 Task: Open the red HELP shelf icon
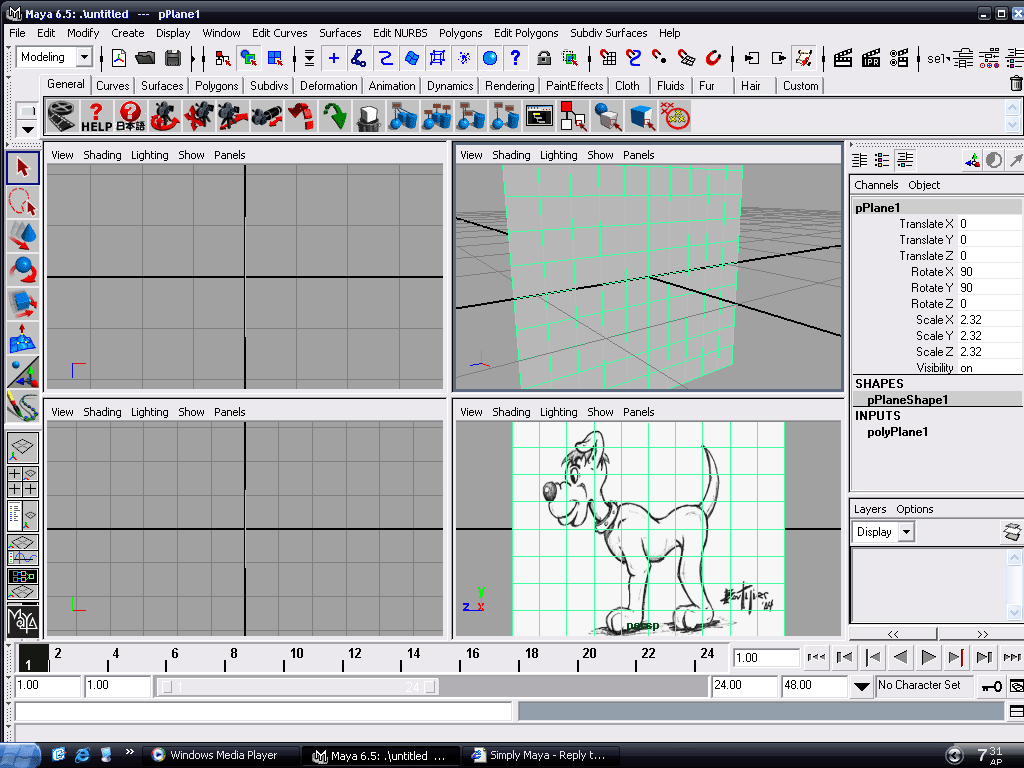96,116
